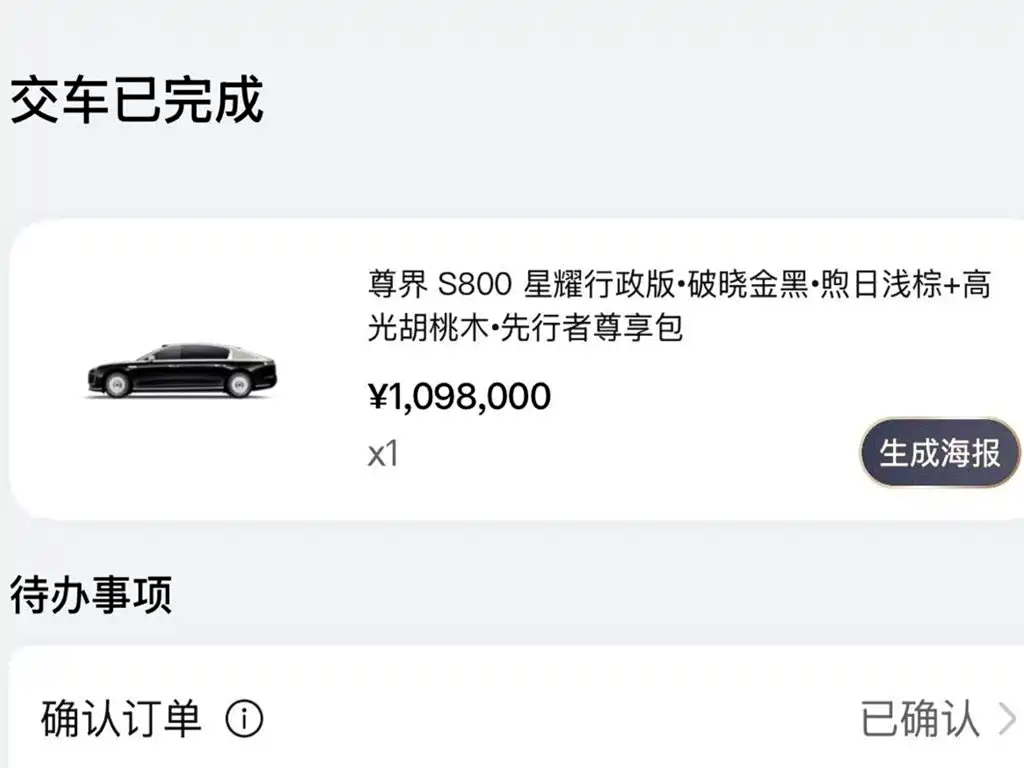Click the front wheel of the car image
The width and height of the screenshot is (1024, 768).
118,384
